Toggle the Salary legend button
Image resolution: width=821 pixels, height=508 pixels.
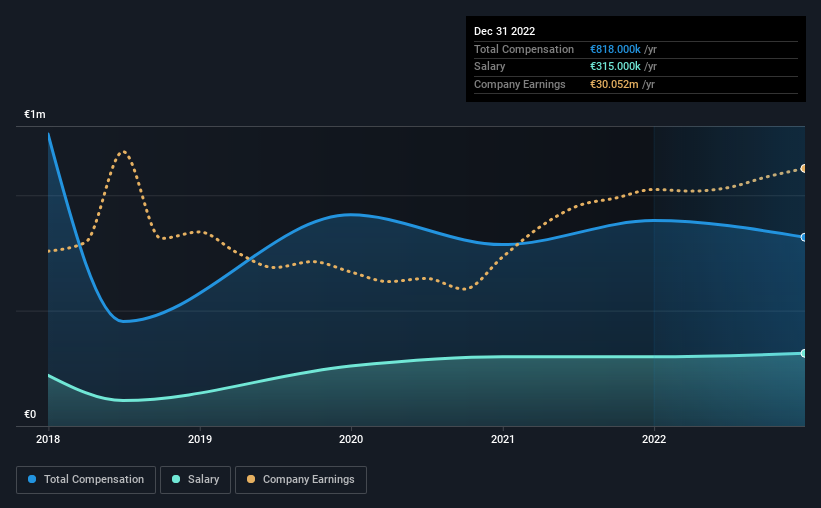point(195,480)
